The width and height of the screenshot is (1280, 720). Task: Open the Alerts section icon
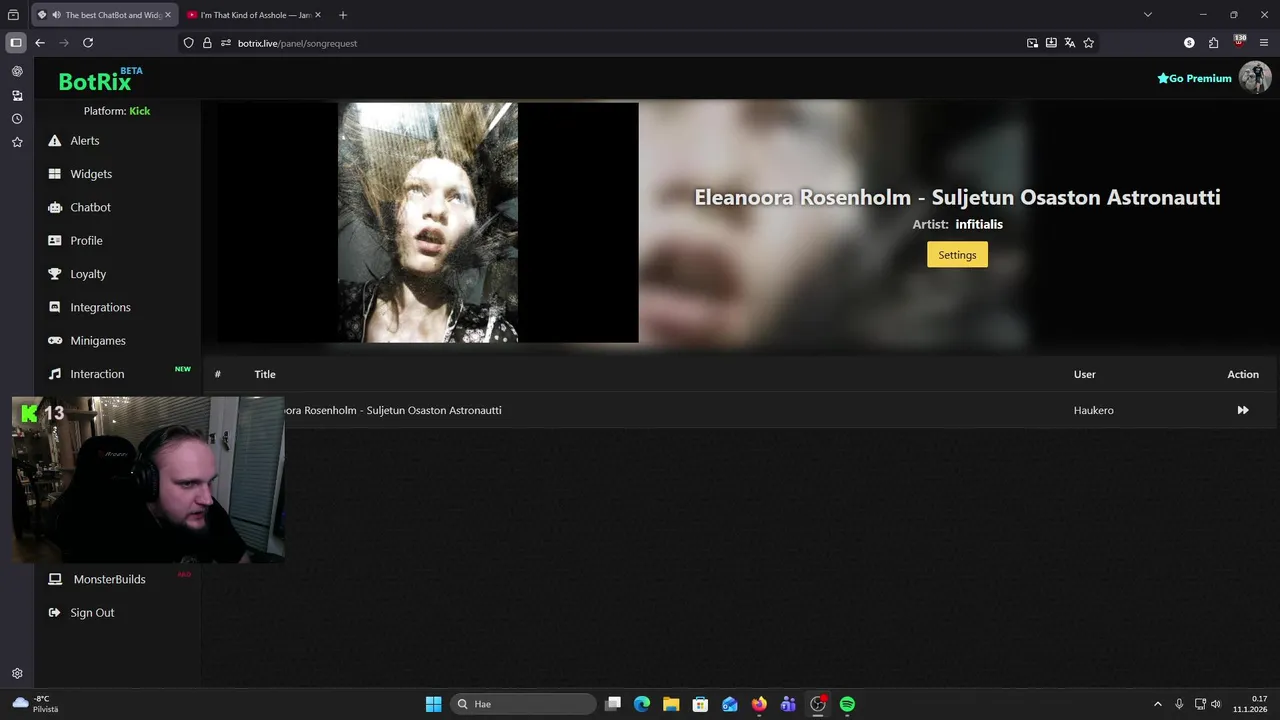pos(55,141)
